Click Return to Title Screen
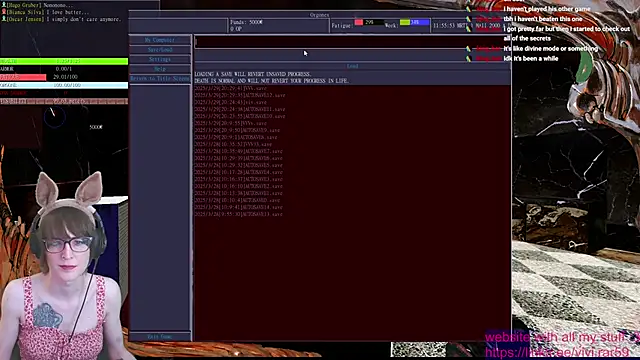Viewport: 640px width, 360px height. (160, 78)
